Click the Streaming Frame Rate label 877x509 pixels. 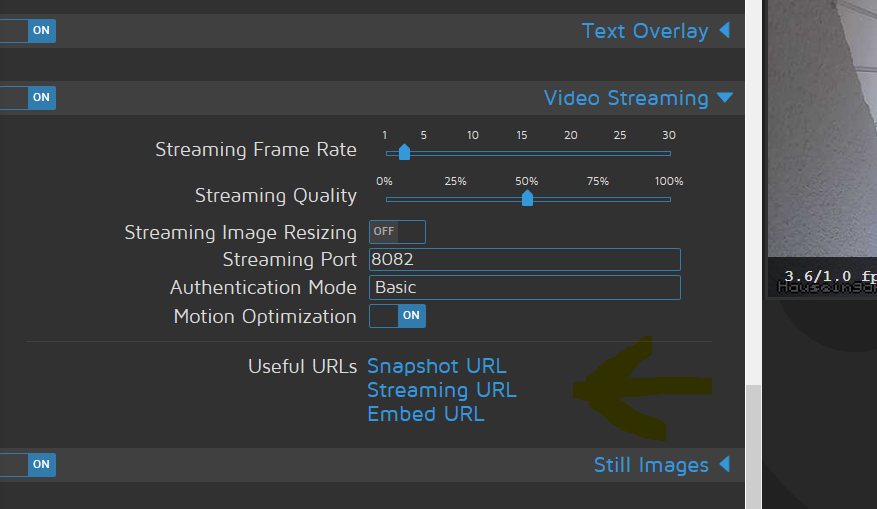[x=256, y=150]
